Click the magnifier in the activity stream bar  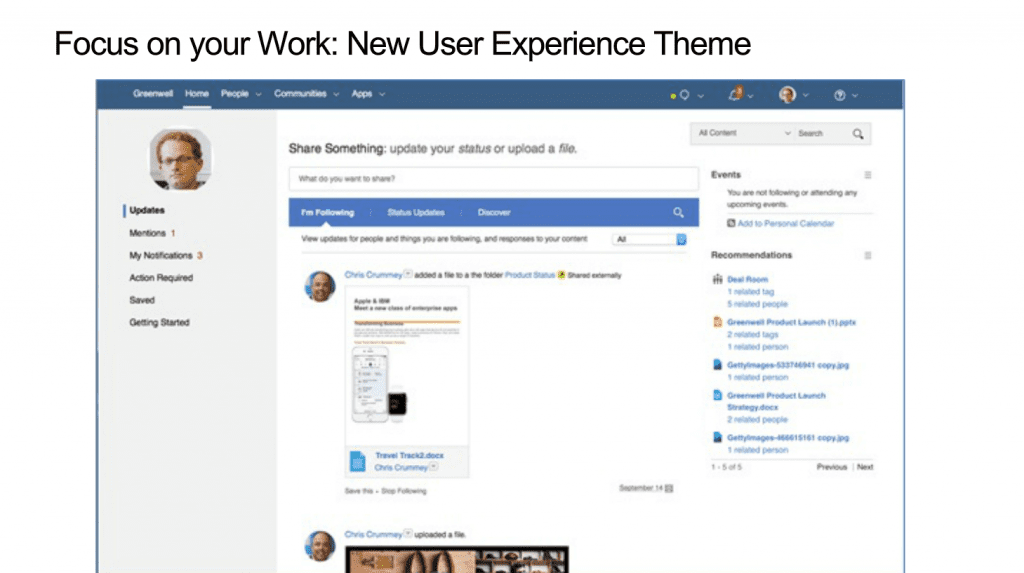coord(679,212)
